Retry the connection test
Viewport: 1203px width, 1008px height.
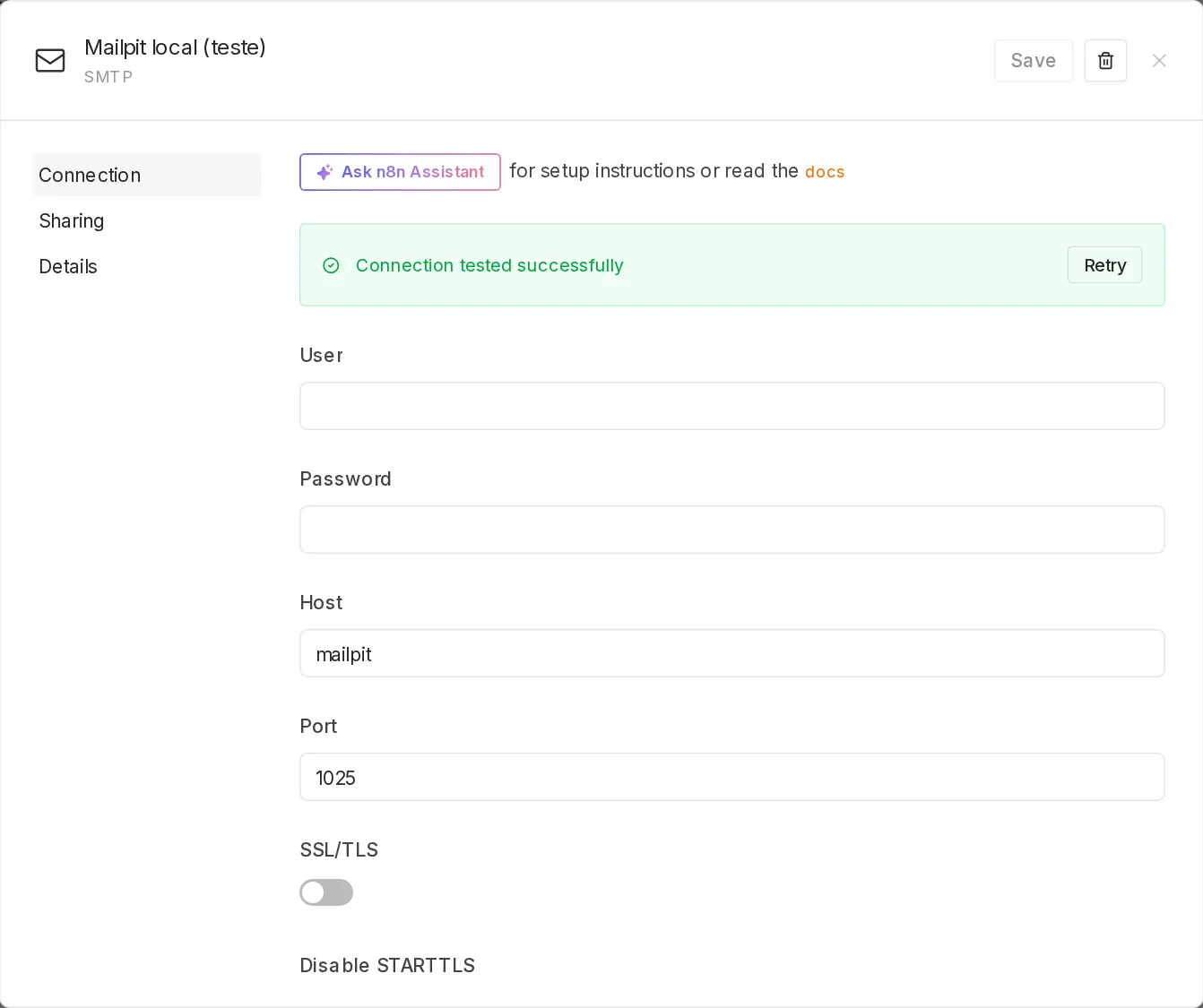click(x=1104, y=265)
